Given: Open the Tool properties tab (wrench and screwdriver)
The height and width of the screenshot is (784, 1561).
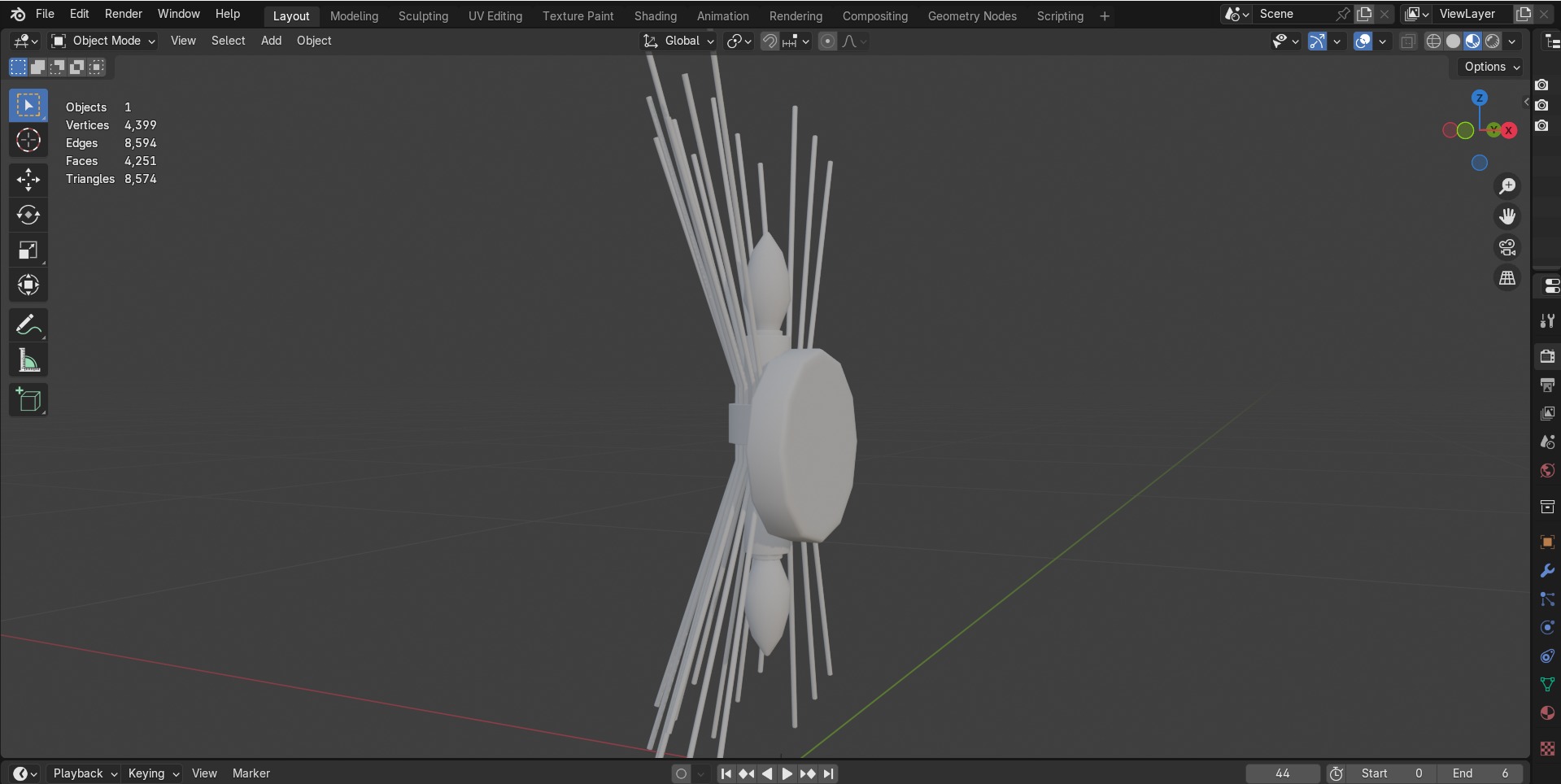Looking at the screenshot, I should [x=1547, y=321].
